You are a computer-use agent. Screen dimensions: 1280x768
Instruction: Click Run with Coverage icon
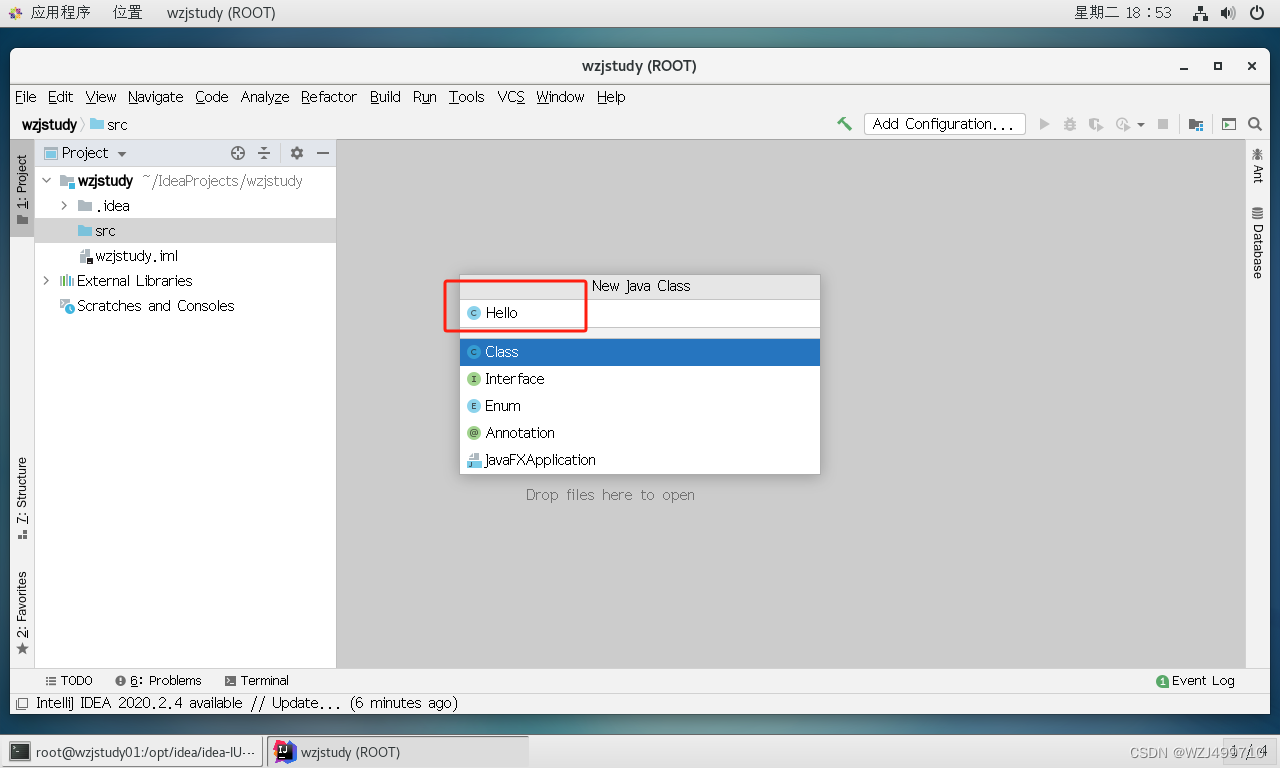(x=1096, y=124)
